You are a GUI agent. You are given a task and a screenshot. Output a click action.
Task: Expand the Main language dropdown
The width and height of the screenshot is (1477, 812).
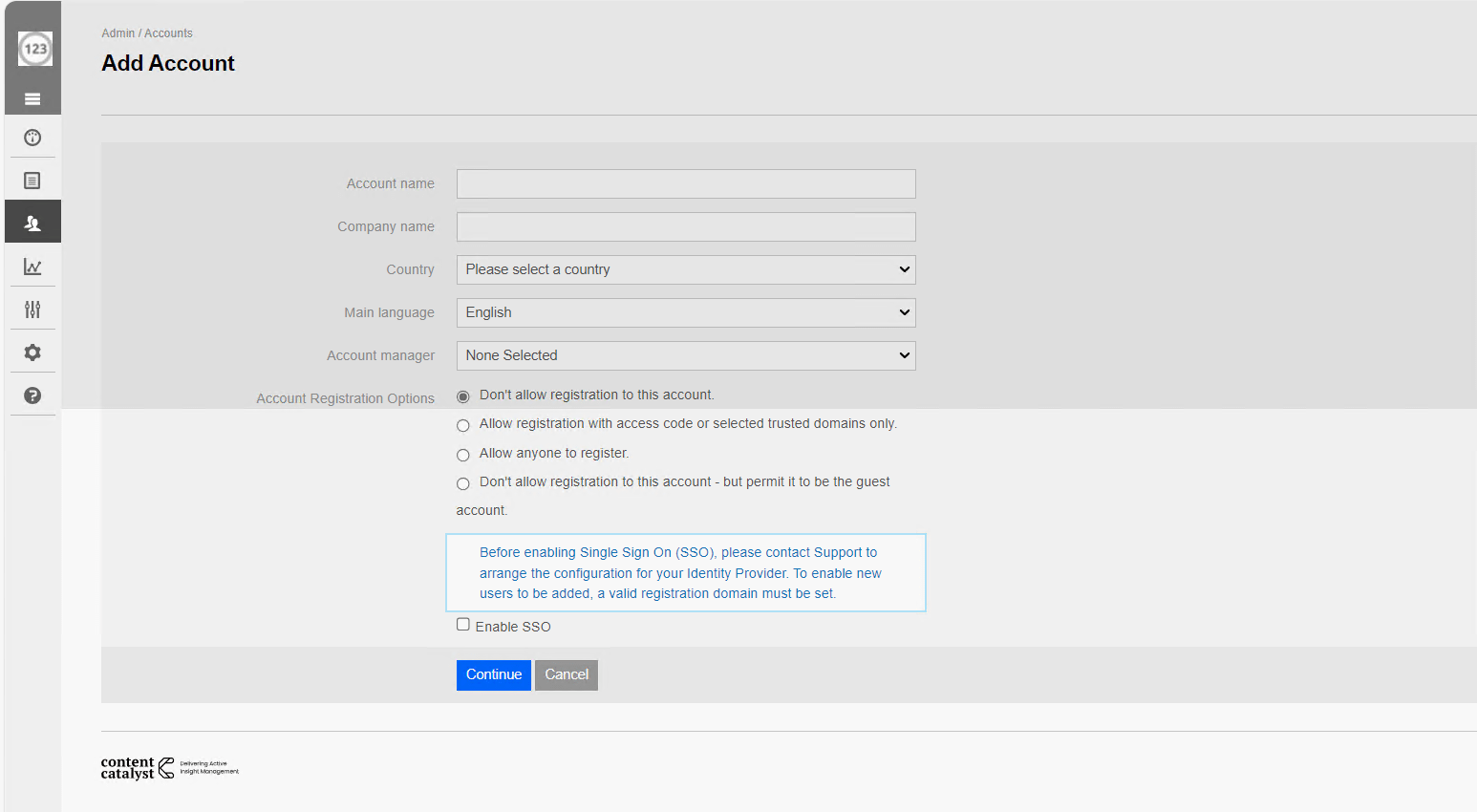(x=685, y=312)
